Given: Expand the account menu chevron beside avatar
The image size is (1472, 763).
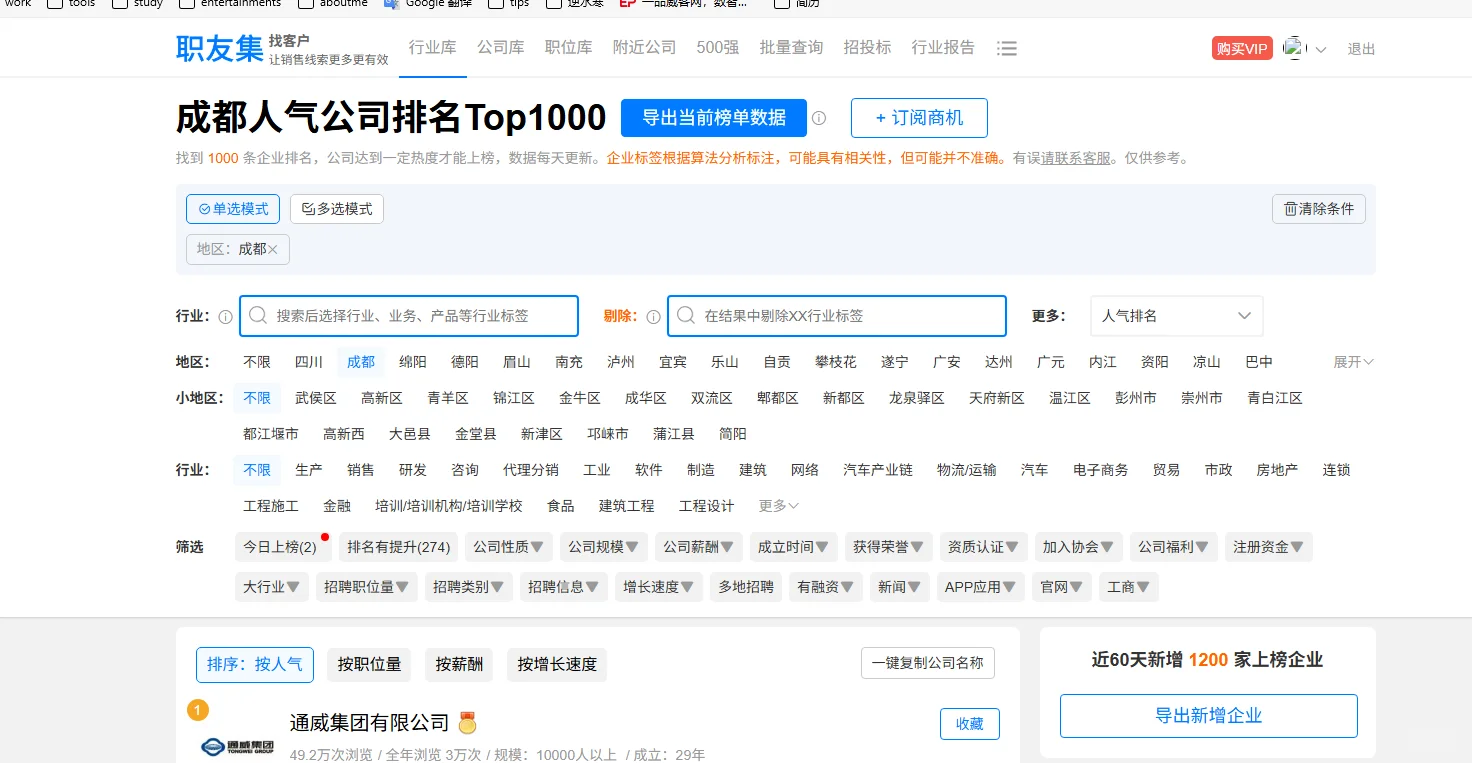Looking at the screenshot, I should pos(1321,50).
